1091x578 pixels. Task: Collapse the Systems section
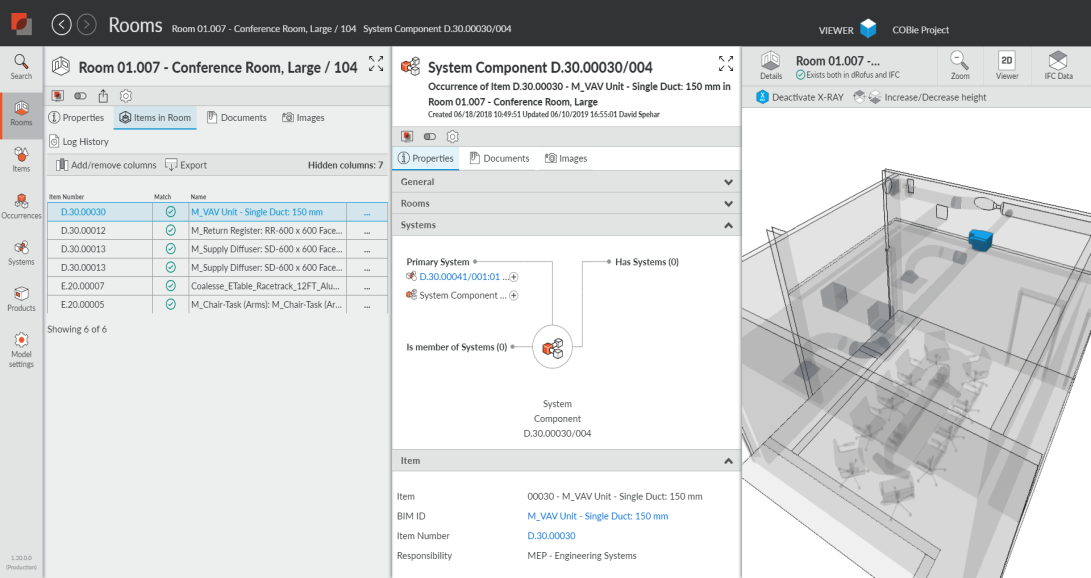[x=728, y=225]
